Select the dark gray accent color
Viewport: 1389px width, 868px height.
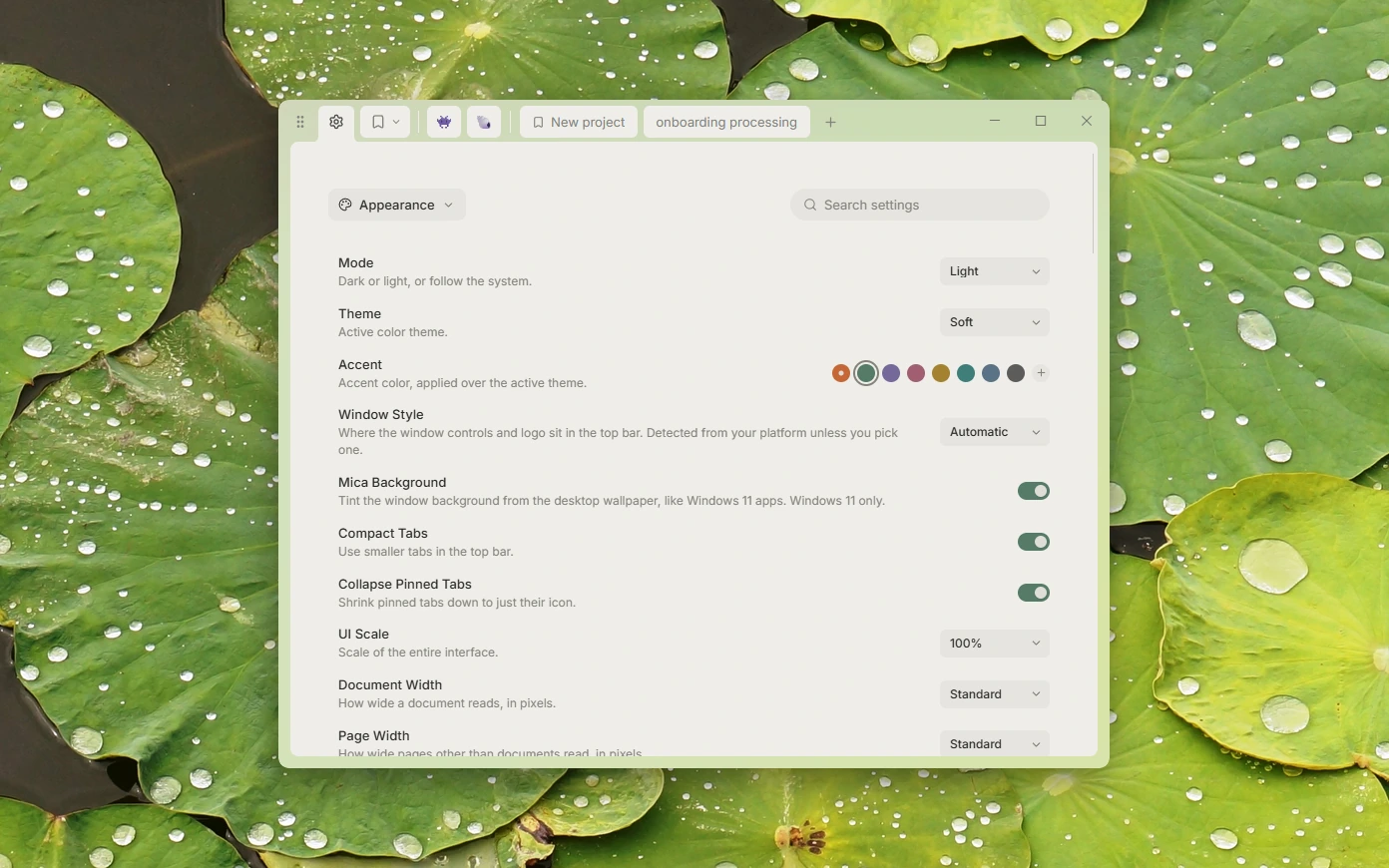1016,373
